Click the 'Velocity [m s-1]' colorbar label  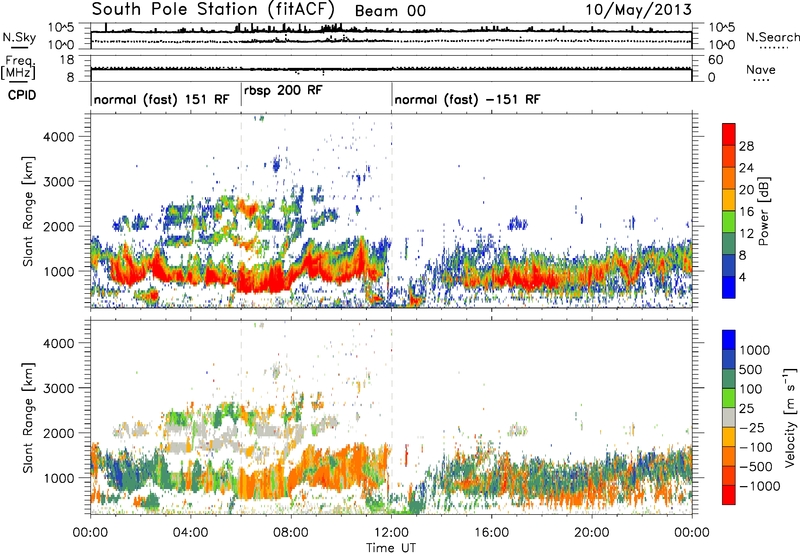(790, 417)
